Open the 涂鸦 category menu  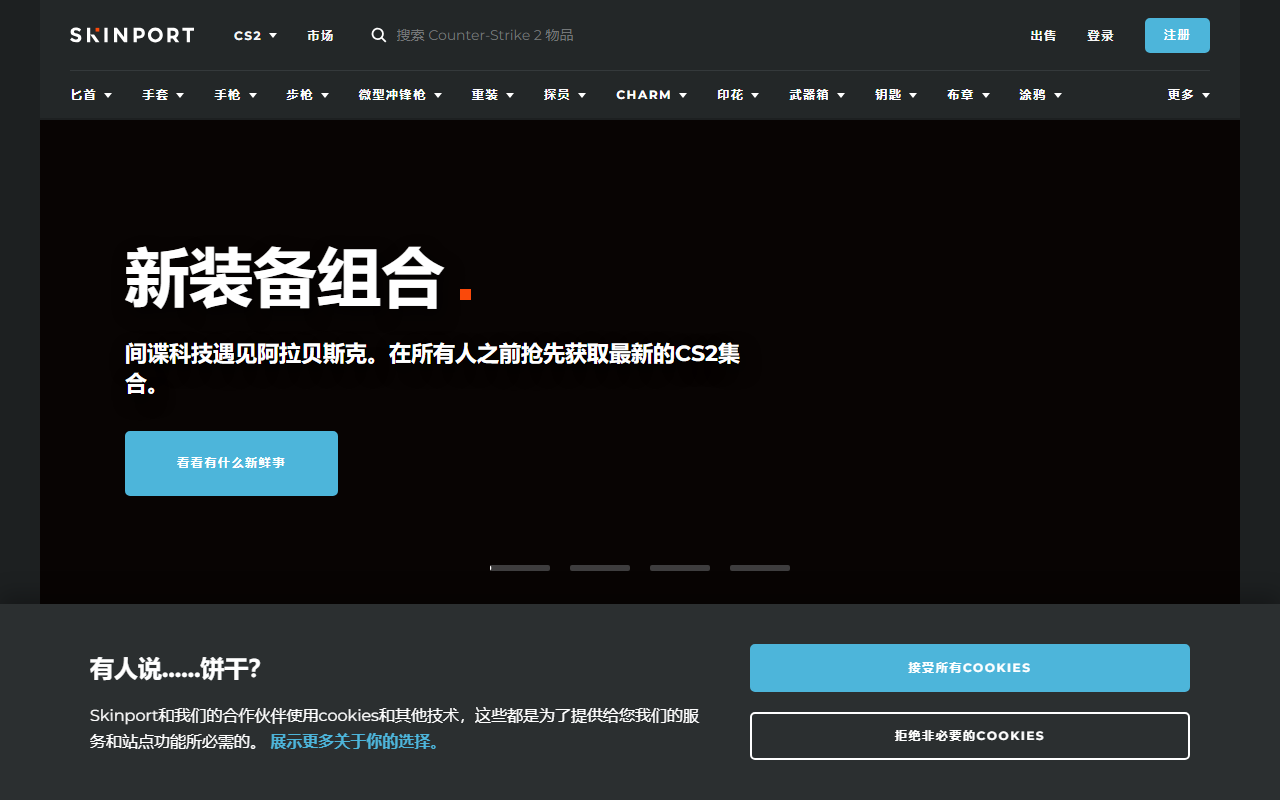pos(1041,95)
